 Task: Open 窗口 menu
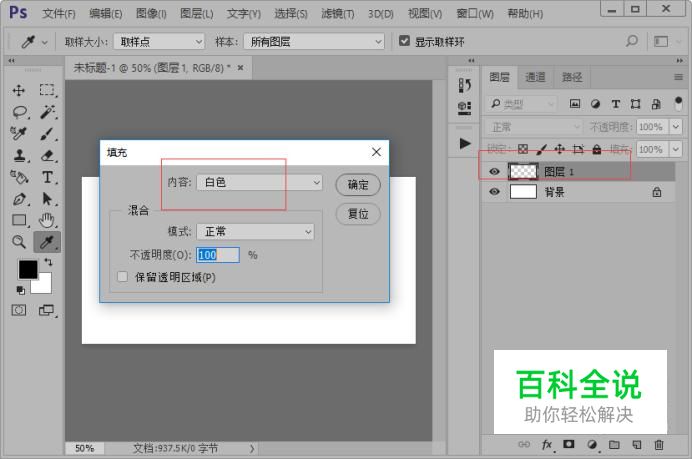point(475,14)
